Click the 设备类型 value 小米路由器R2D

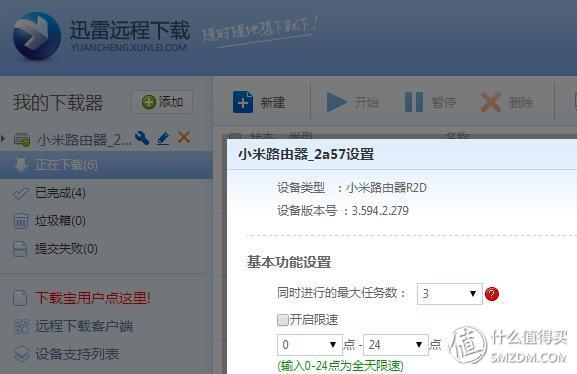click(386, 188)
